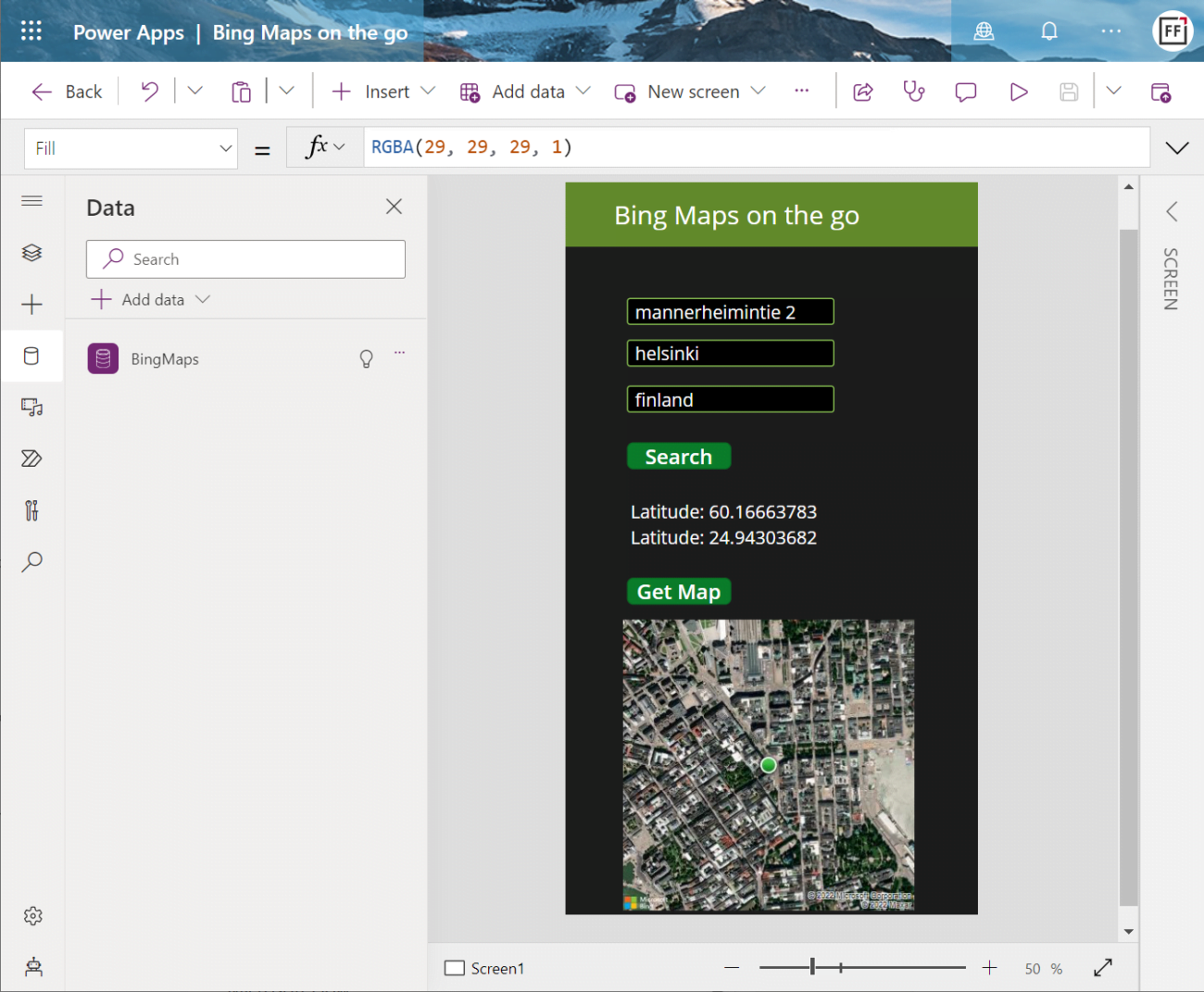Collapse the Screen properties pane on right
Screen dimensions: 1204x992
click(x=1171, y=211)
